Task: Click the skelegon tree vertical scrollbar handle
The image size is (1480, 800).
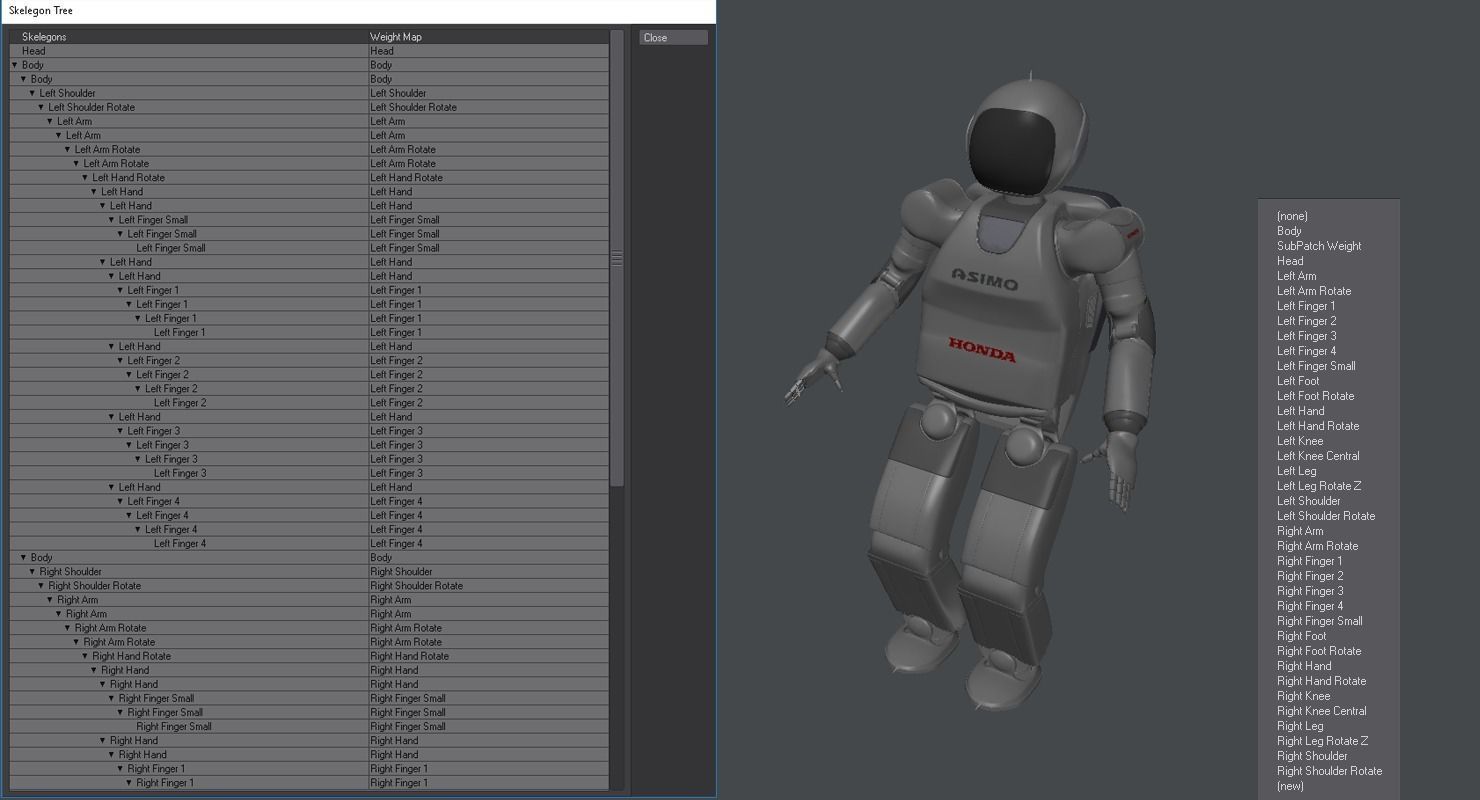Action: click(x=617, y=259)
